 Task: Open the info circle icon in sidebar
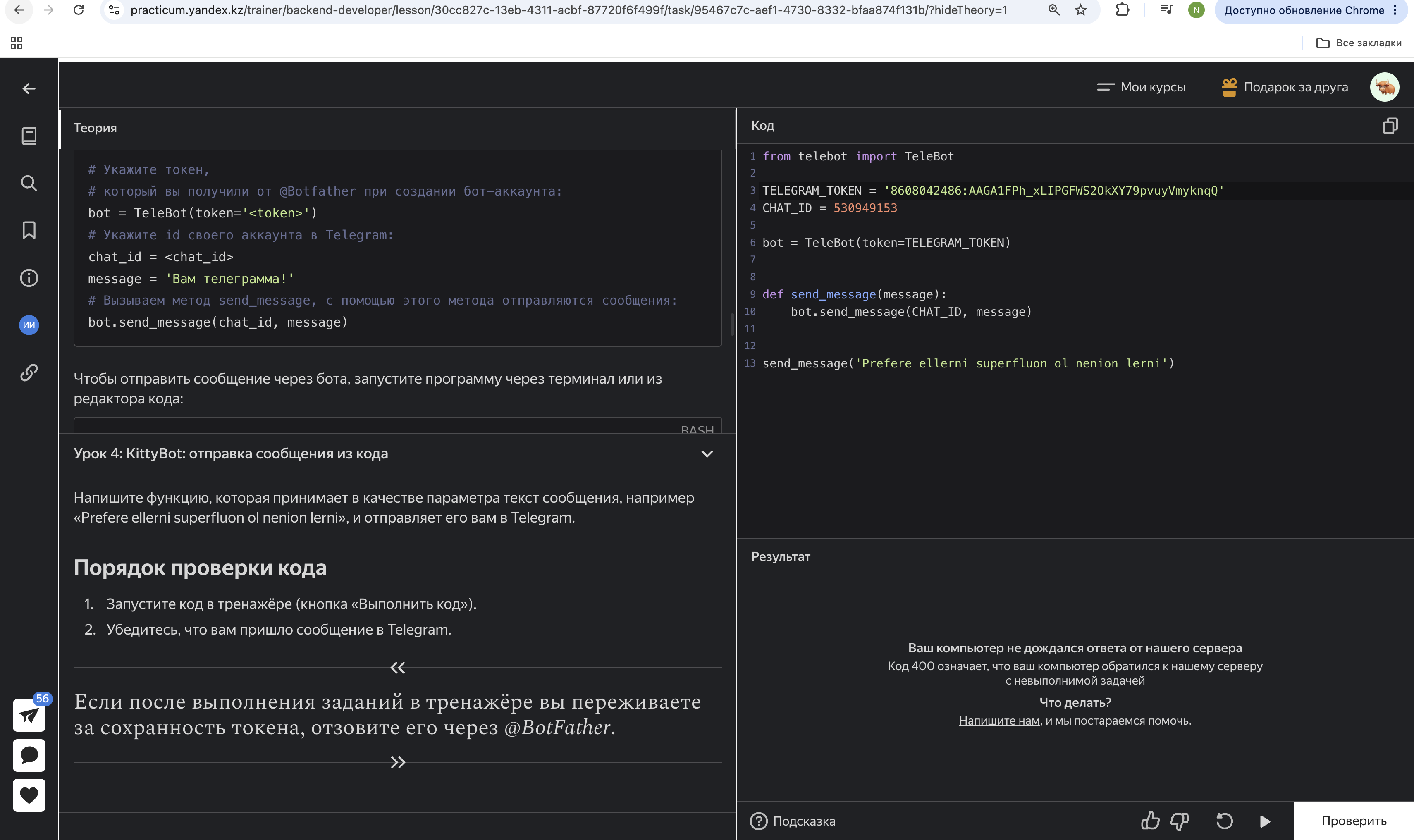(29, 278)
